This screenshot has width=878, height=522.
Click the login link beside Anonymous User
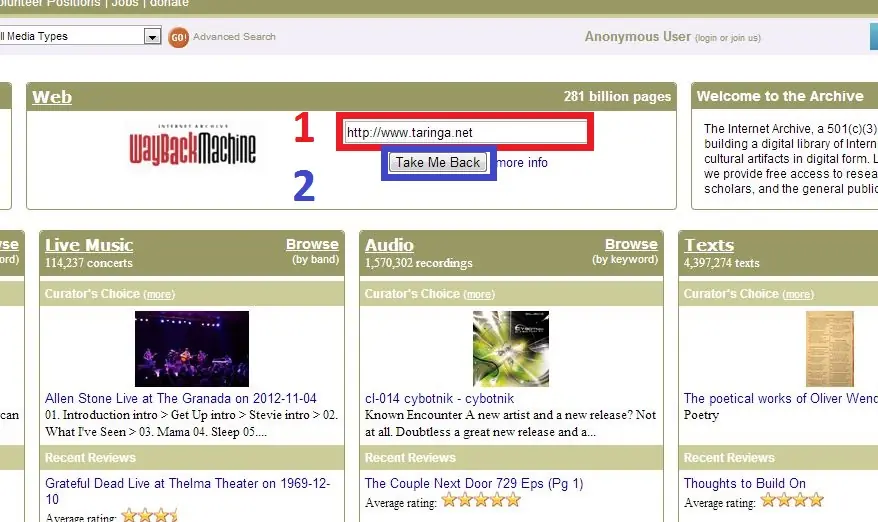[706, 38]
